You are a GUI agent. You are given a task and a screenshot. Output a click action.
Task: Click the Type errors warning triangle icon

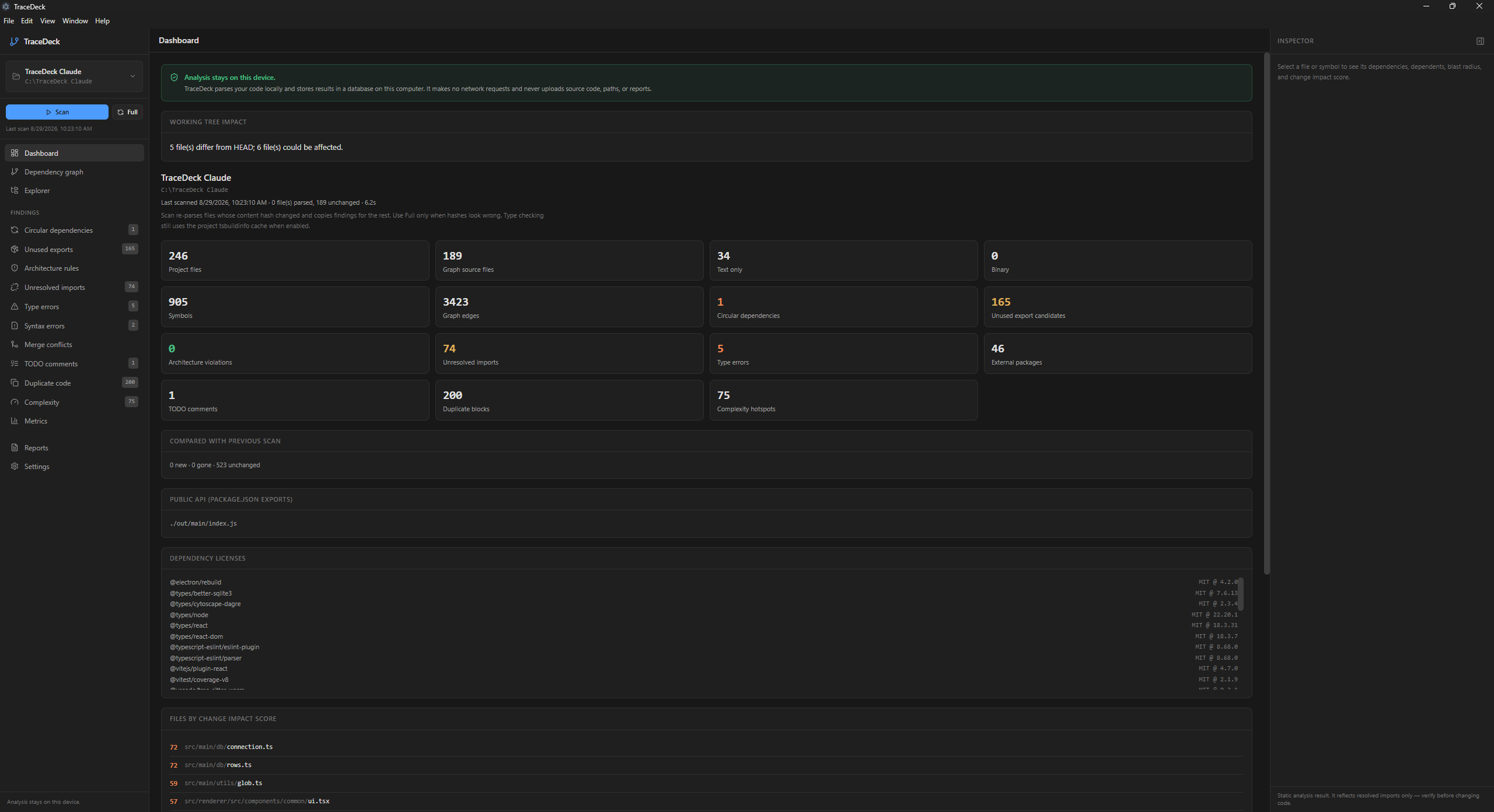pyautogui.click(x=15, y=306)
